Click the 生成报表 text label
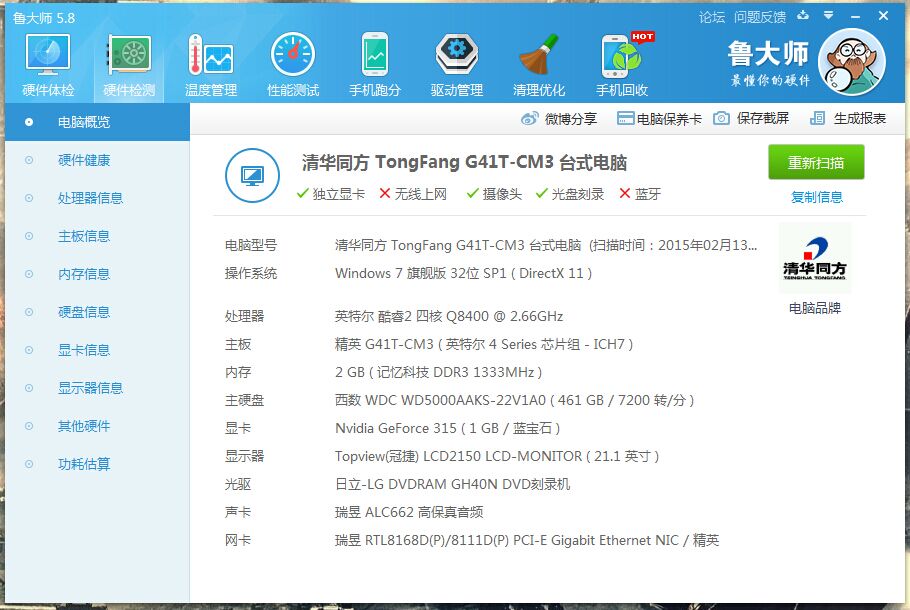The height and width of the screenshot is (610, 910). (x=860, y=118)
